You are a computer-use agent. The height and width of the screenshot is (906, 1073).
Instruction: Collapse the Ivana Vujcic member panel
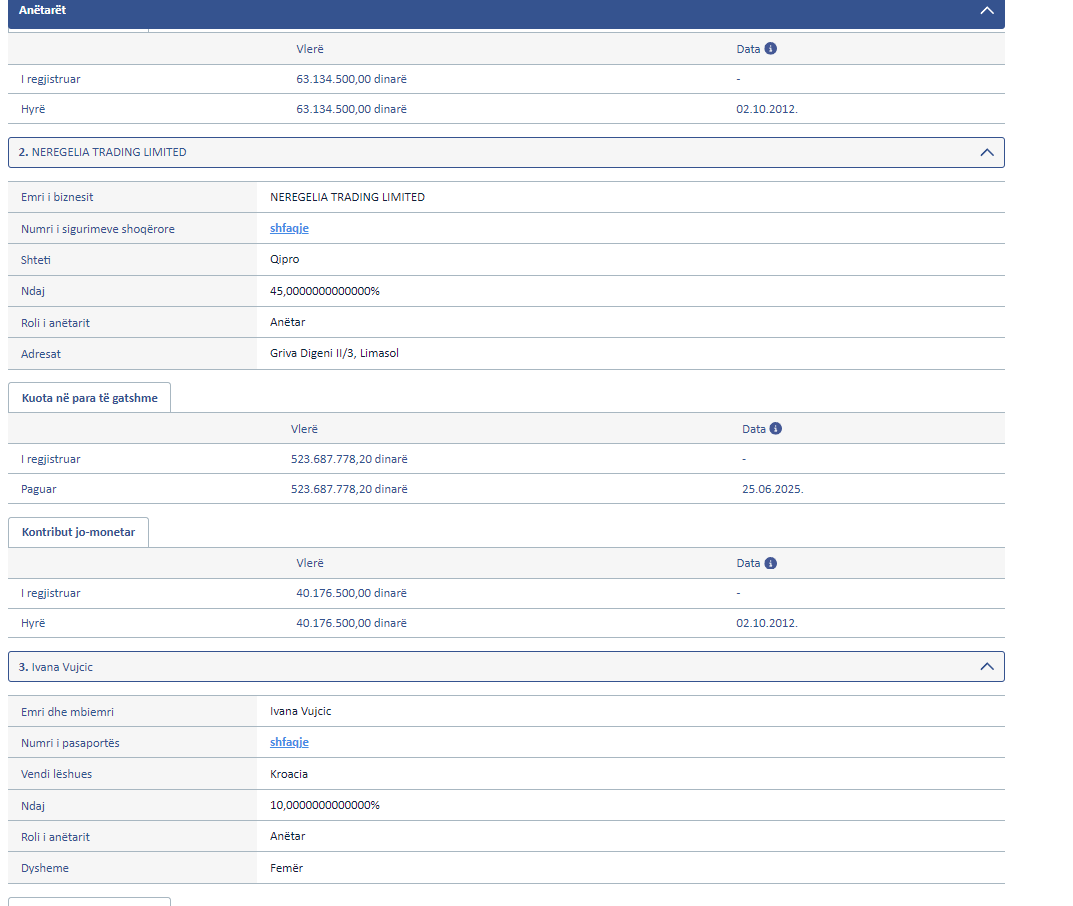986,666
